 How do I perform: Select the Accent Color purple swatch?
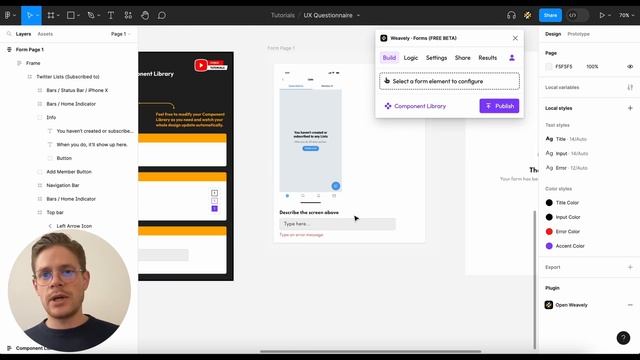[x=549, y=246]
